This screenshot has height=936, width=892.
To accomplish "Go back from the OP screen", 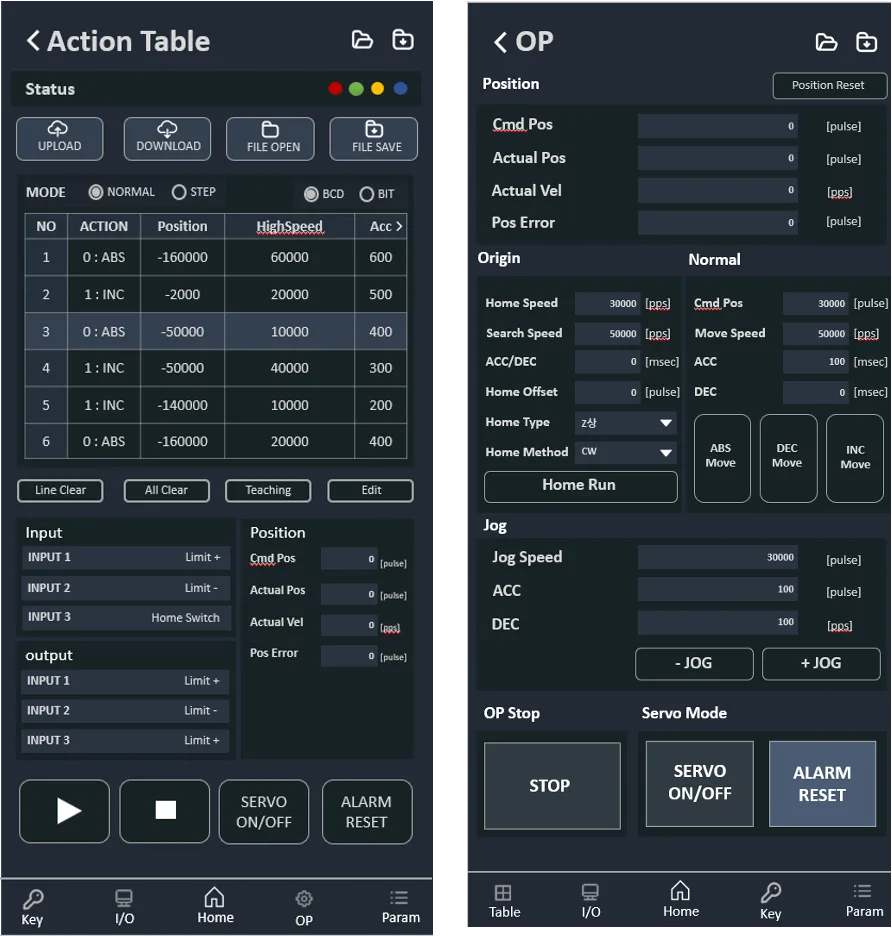I will pos(500,42).
